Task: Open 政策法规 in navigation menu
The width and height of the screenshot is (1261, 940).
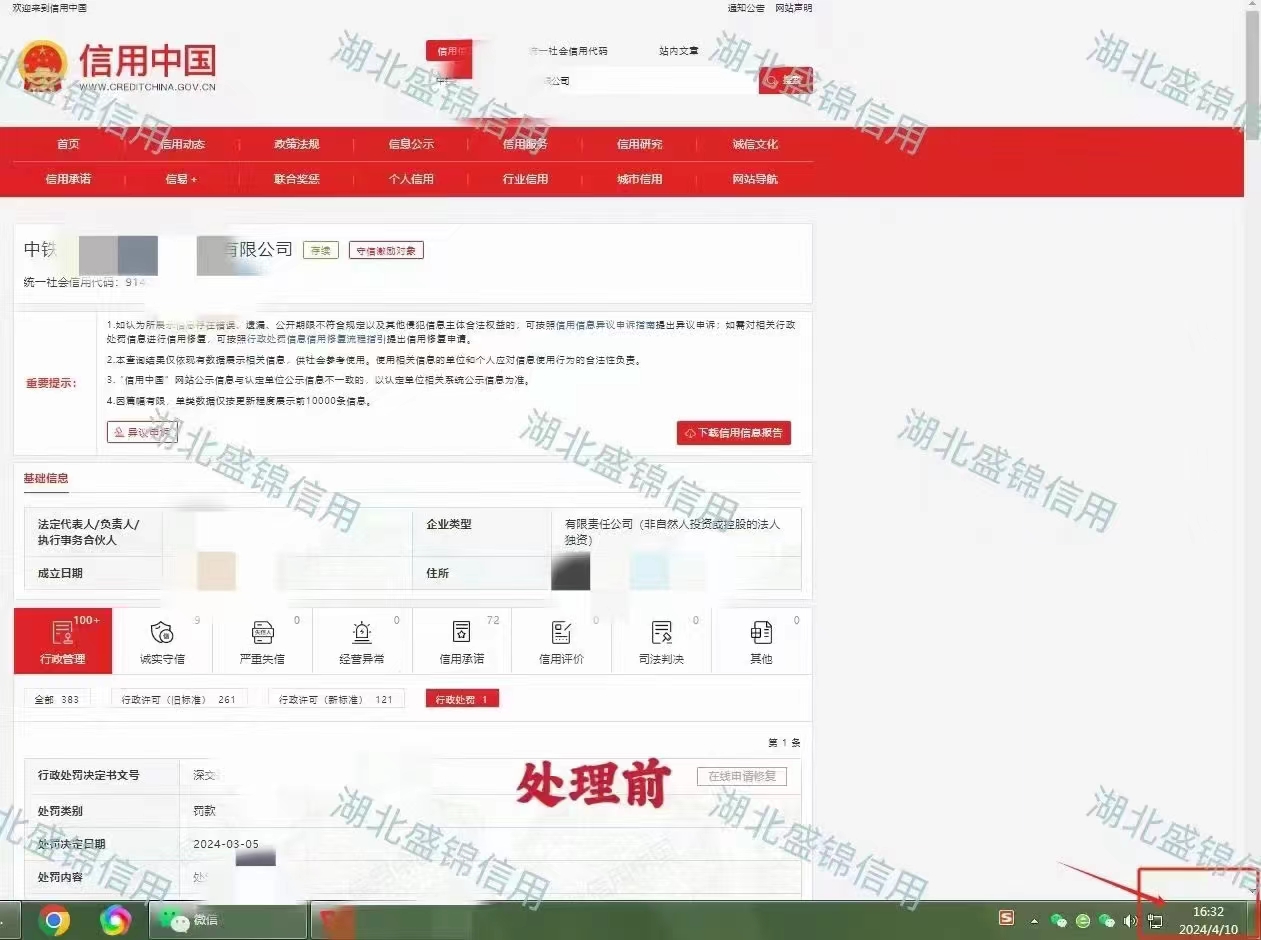Action: pyautogui.click(x=296, y=144)
